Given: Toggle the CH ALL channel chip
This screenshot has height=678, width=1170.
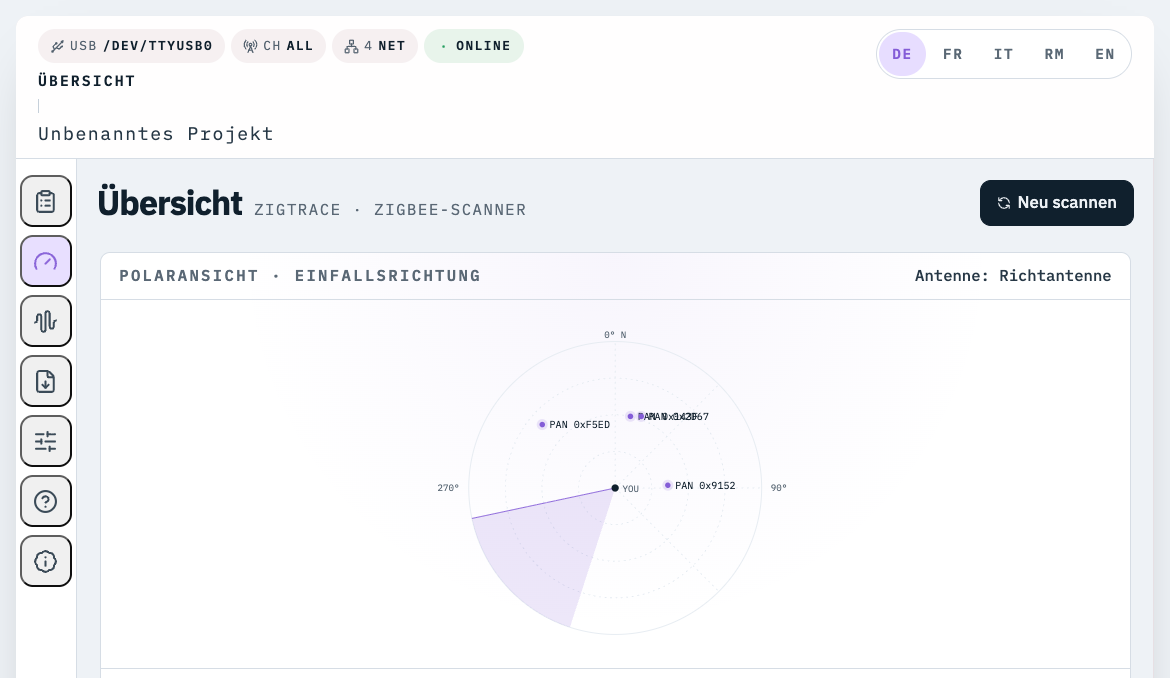Looking at the screenshot, I should click(x=278, y=46).
